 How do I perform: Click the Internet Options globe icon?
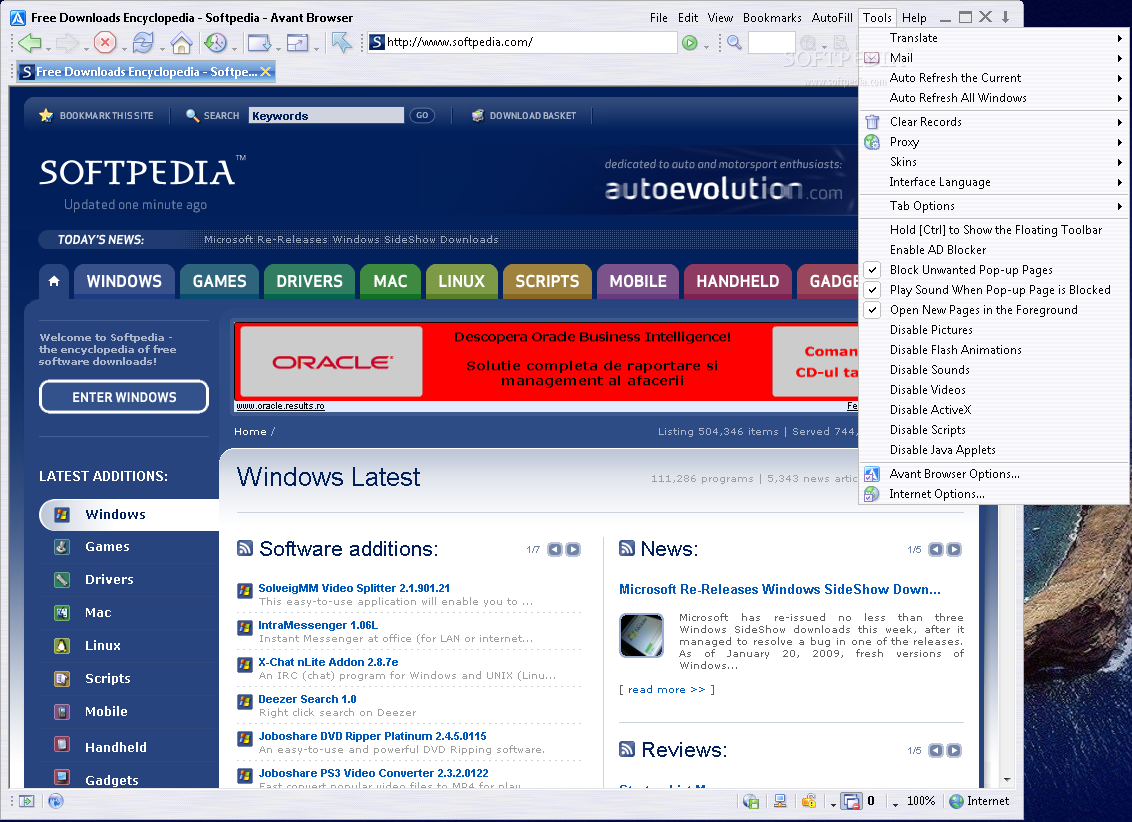tap(872, 494)
